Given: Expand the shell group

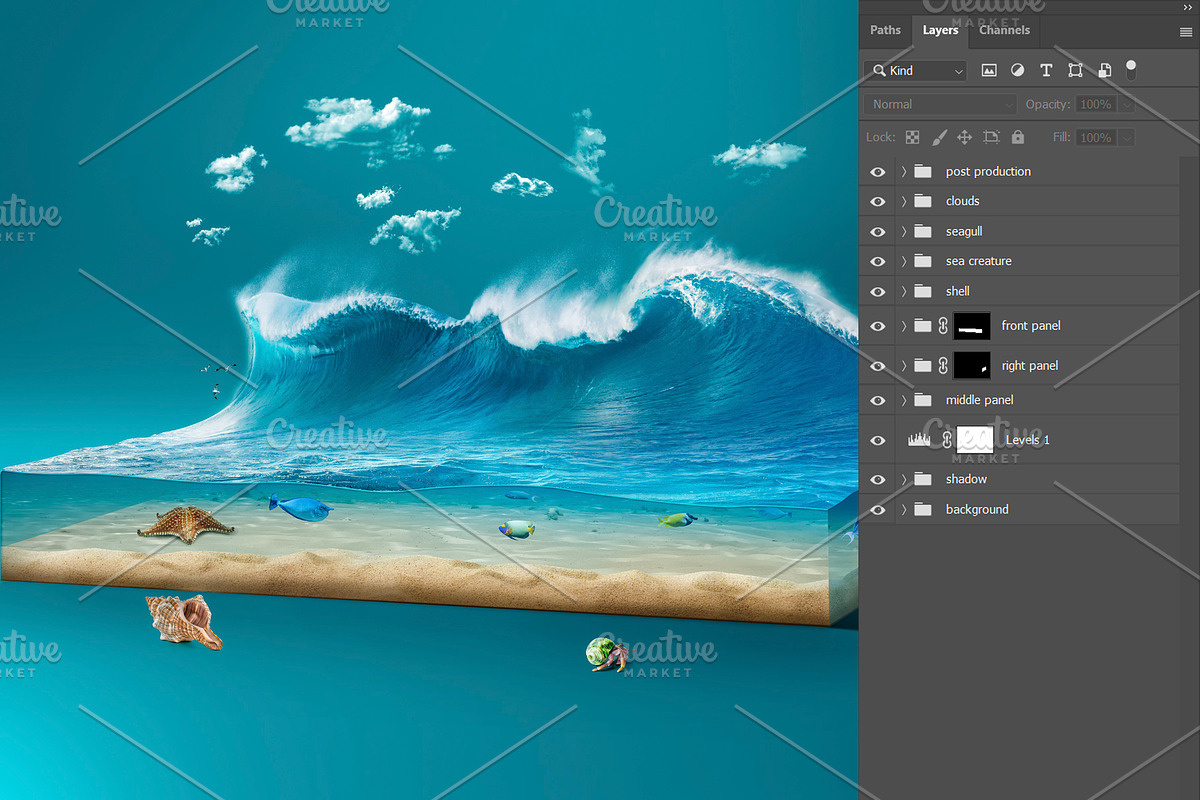Looking at the screenshot, I should tap(904, 291).
